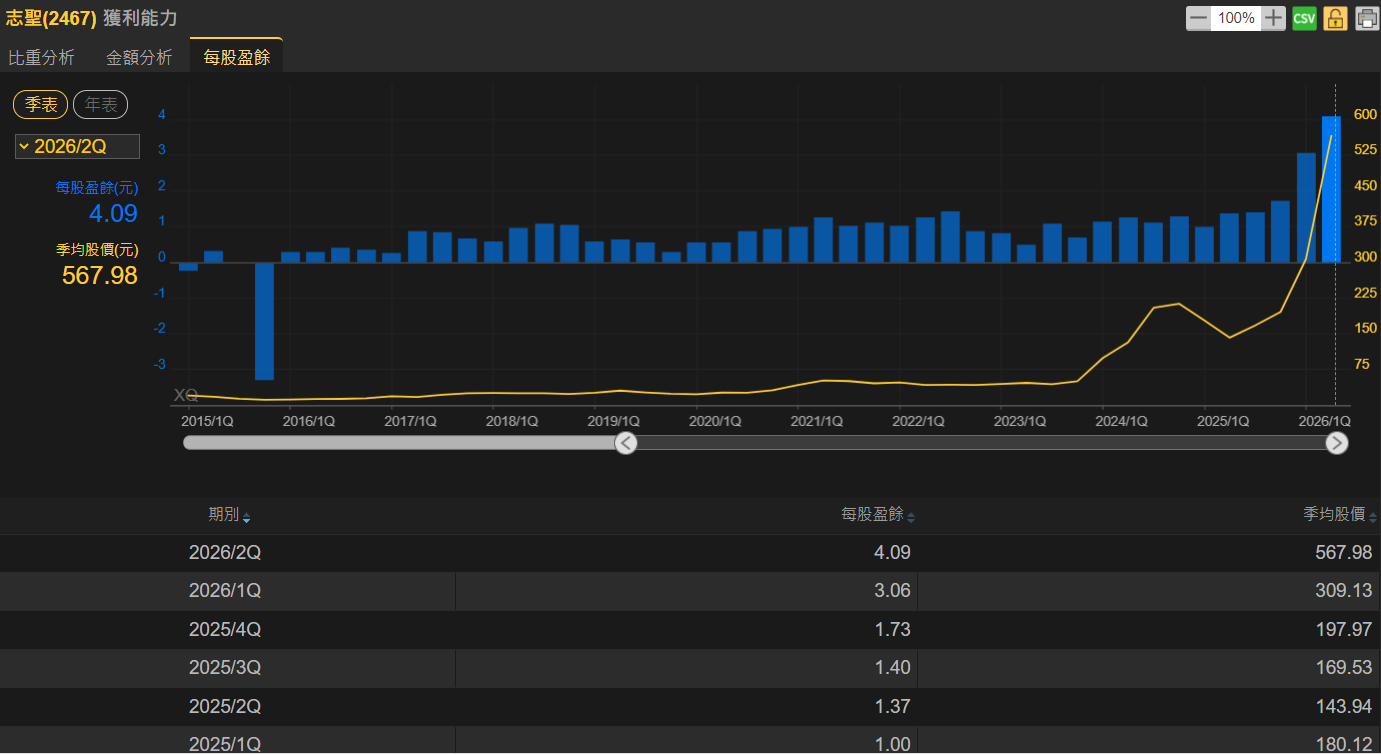
Task: Zoom in with the plus icon
Action: click(x=1273, y=18)
